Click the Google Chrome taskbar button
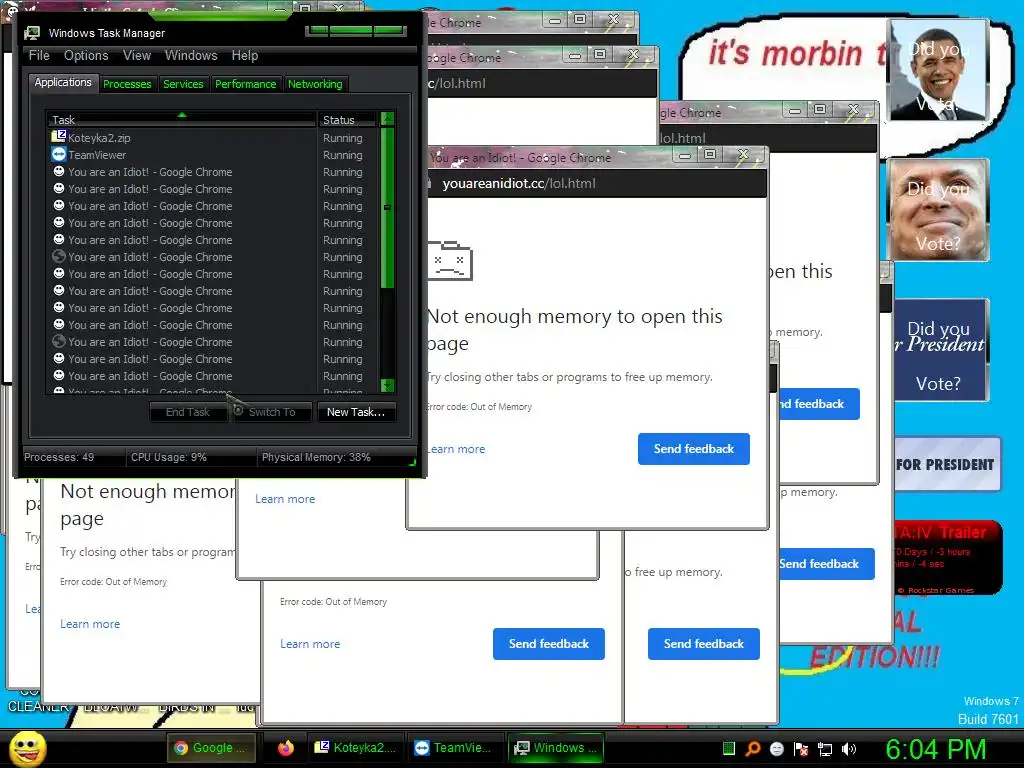This screenshot has height=768, width=1024. click(x=212, y=748)
